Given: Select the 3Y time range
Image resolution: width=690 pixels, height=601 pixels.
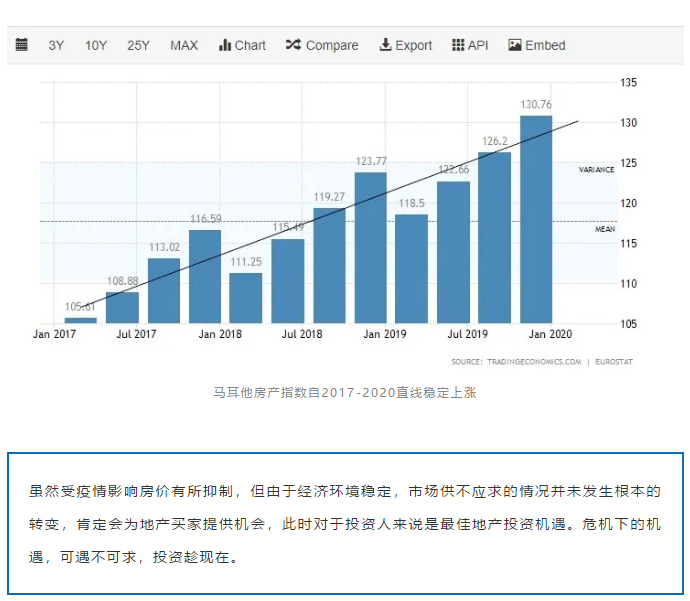Looking at the screenshot, I should click(56, 45).
